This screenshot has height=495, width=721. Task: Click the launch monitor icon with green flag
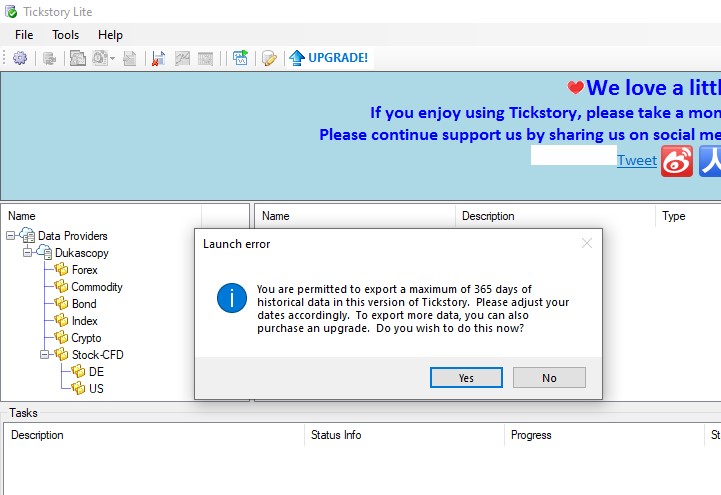point(240,58)
